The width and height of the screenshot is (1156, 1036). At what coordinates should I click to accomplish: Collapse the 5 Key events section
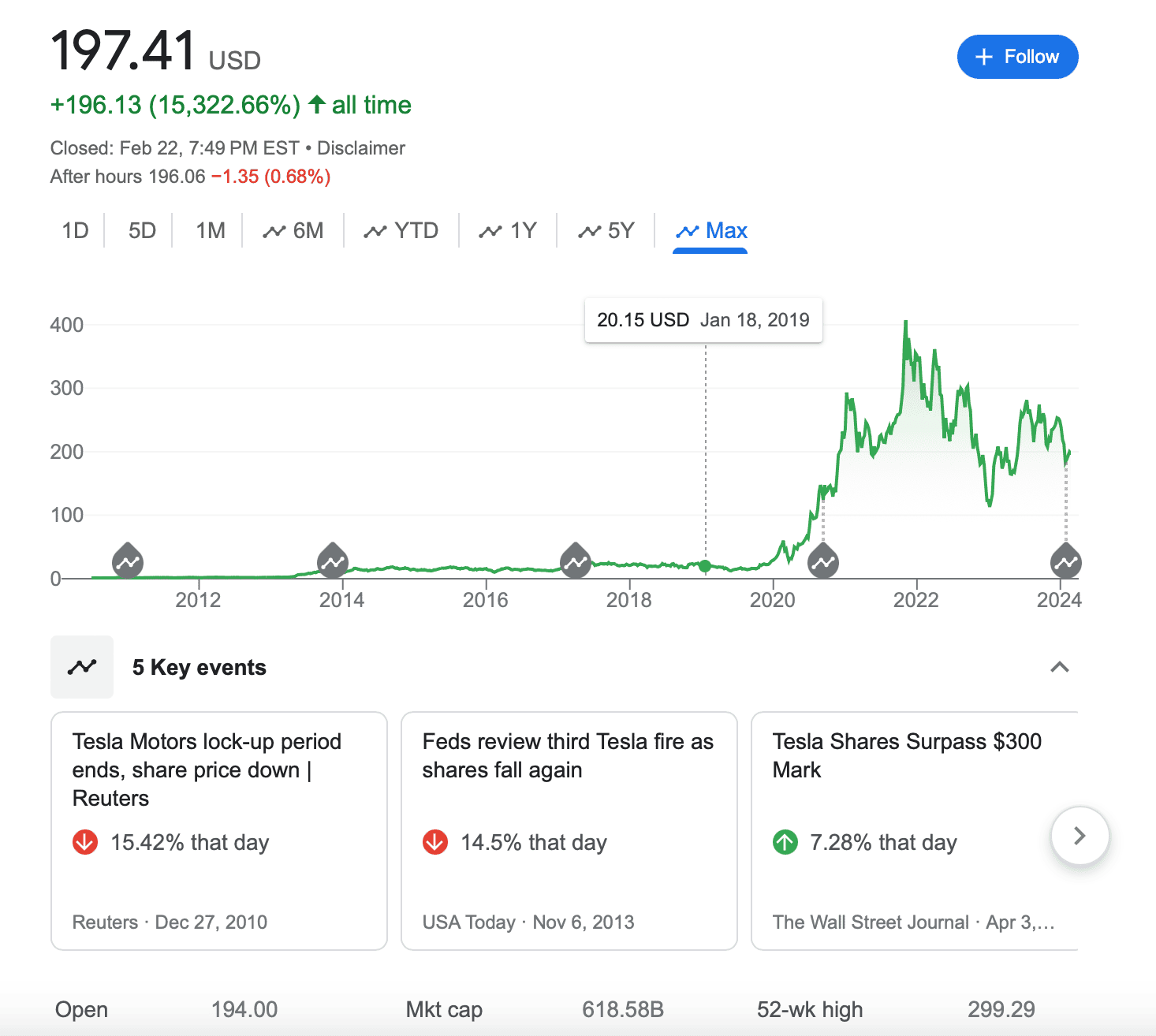point(1060,667)
